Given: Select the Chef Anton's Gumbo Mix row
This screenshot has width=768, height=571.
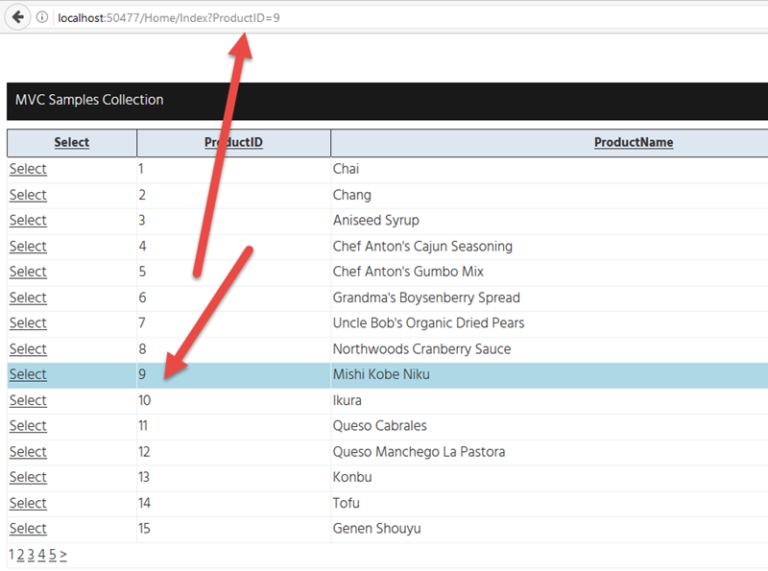Looking at the screenshot, I should click(x=28, y=272).
